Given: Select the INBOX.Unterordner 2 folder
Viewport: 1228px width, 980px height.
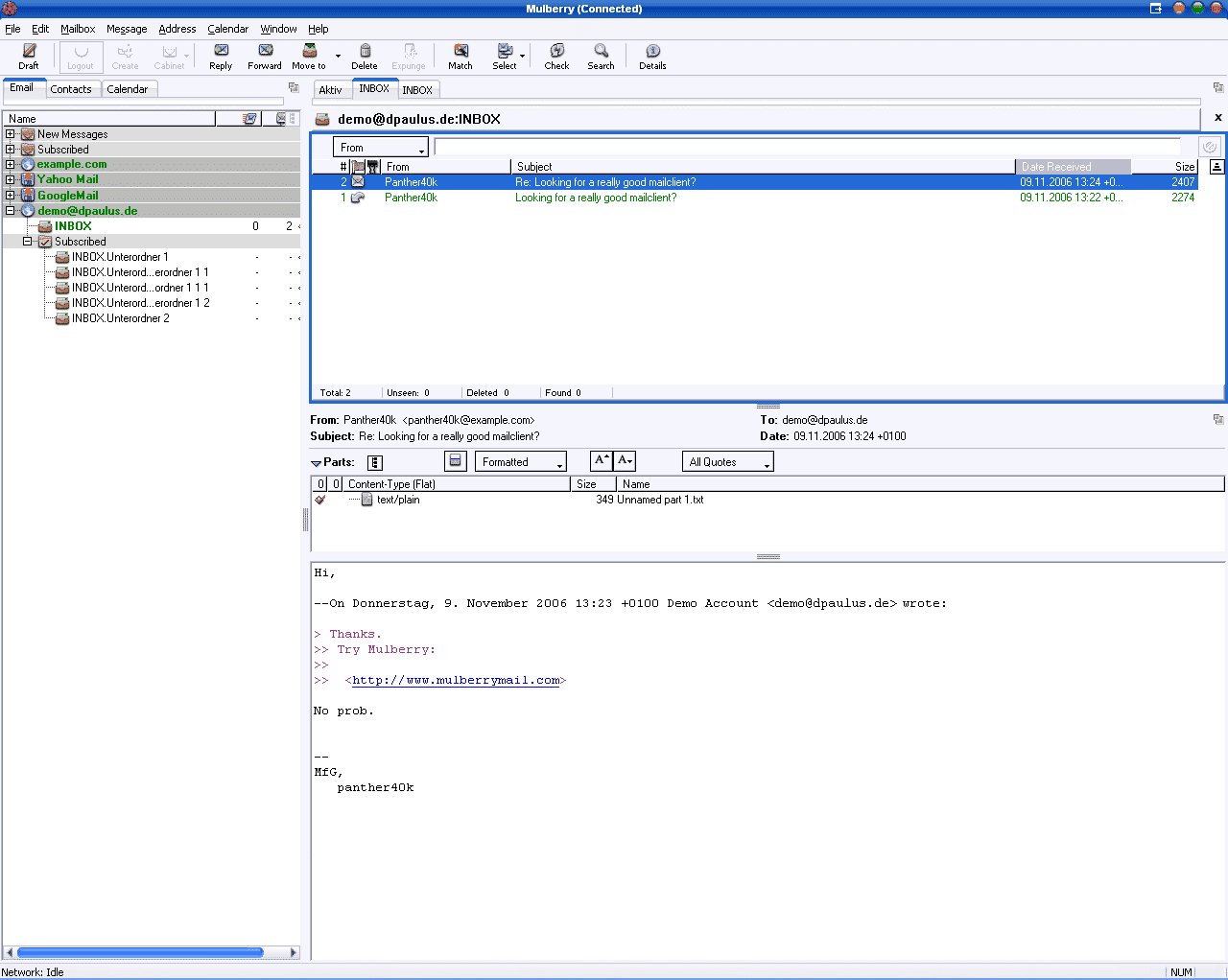Looking at the screenshot, I should coord(120,318).
